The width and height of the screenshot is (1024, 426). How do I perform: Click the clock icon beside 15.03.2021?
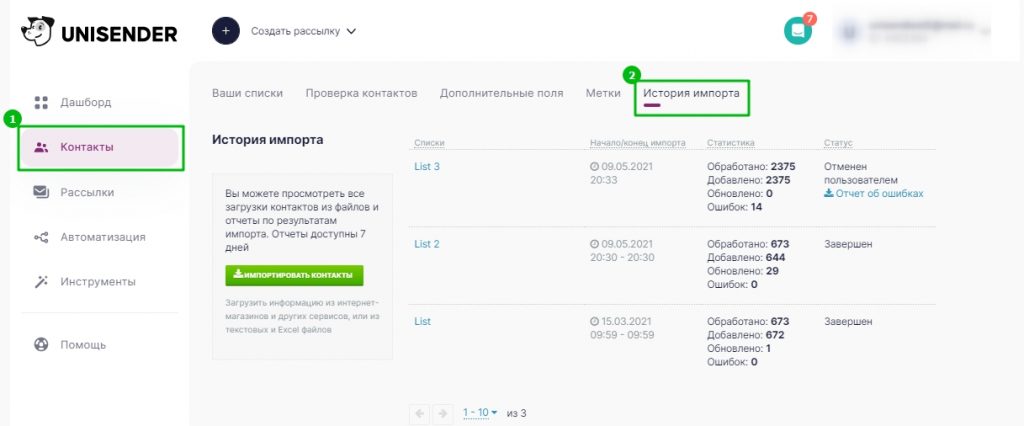pos(594,322)
